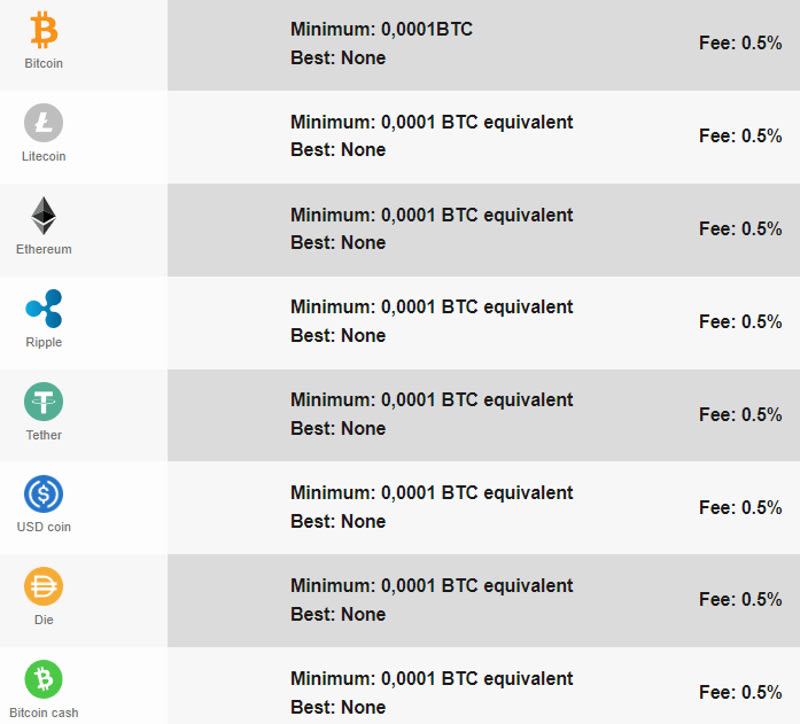The image size is (800, 724).
Task: Click the Litecoin text label
Action: 44,156
